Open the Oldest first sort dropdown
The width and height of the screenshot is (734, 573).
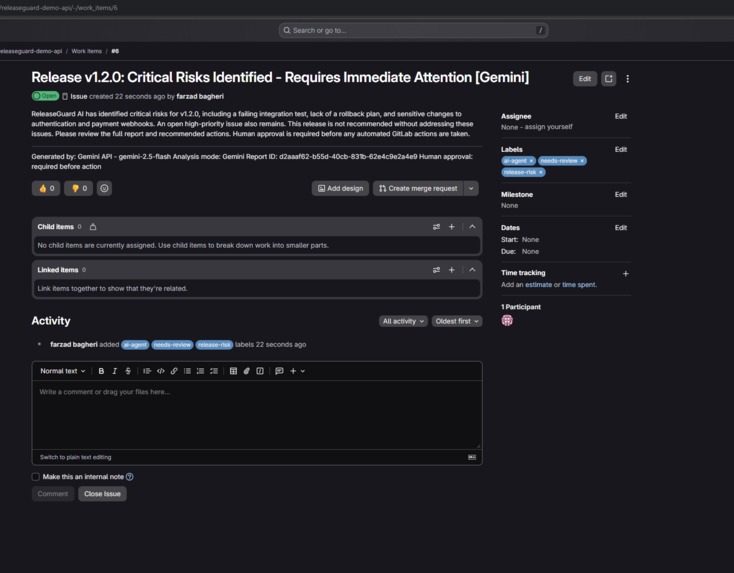pyautogui.click(x=457, y=321)
